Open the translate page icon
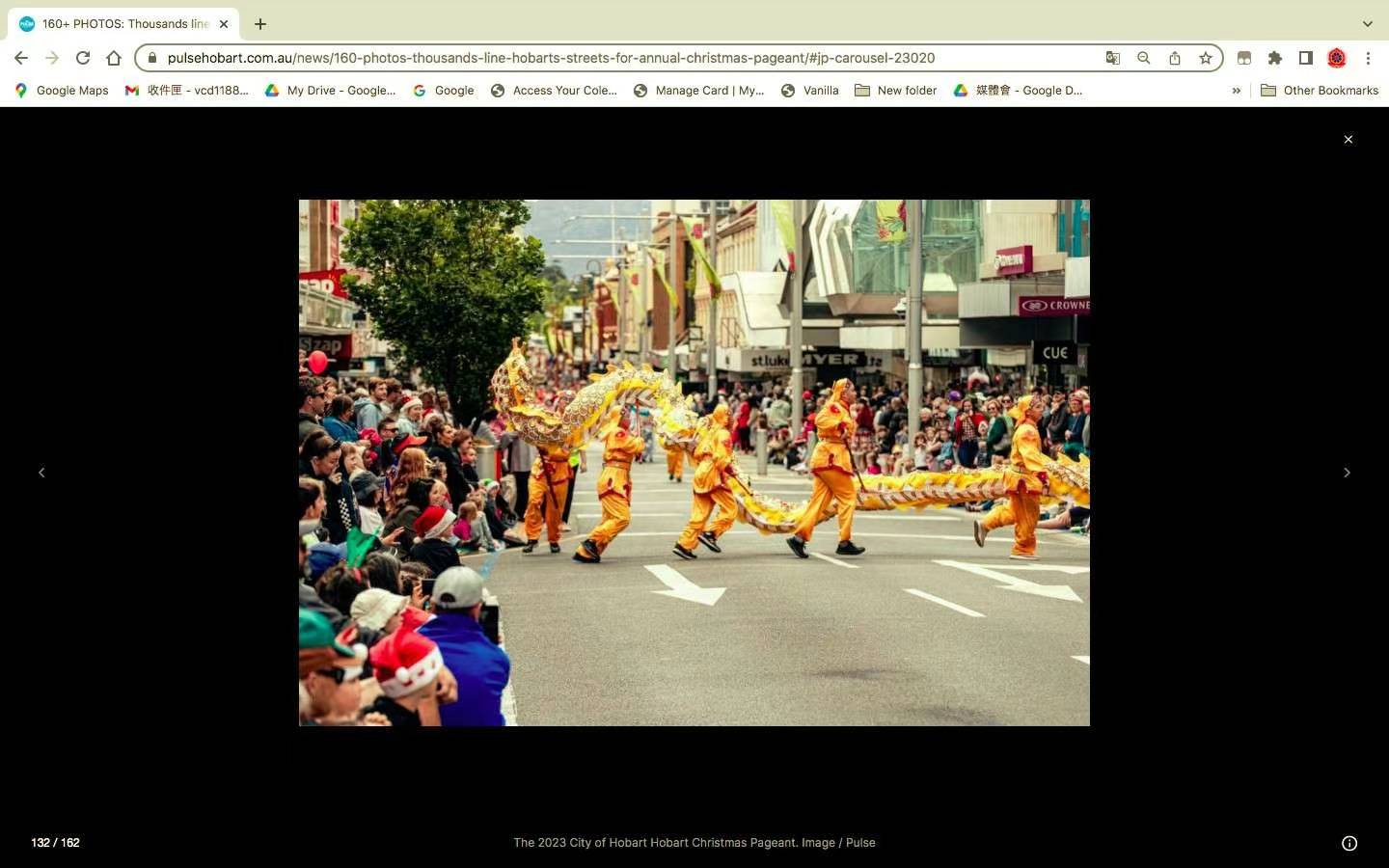 [1112, 58]
